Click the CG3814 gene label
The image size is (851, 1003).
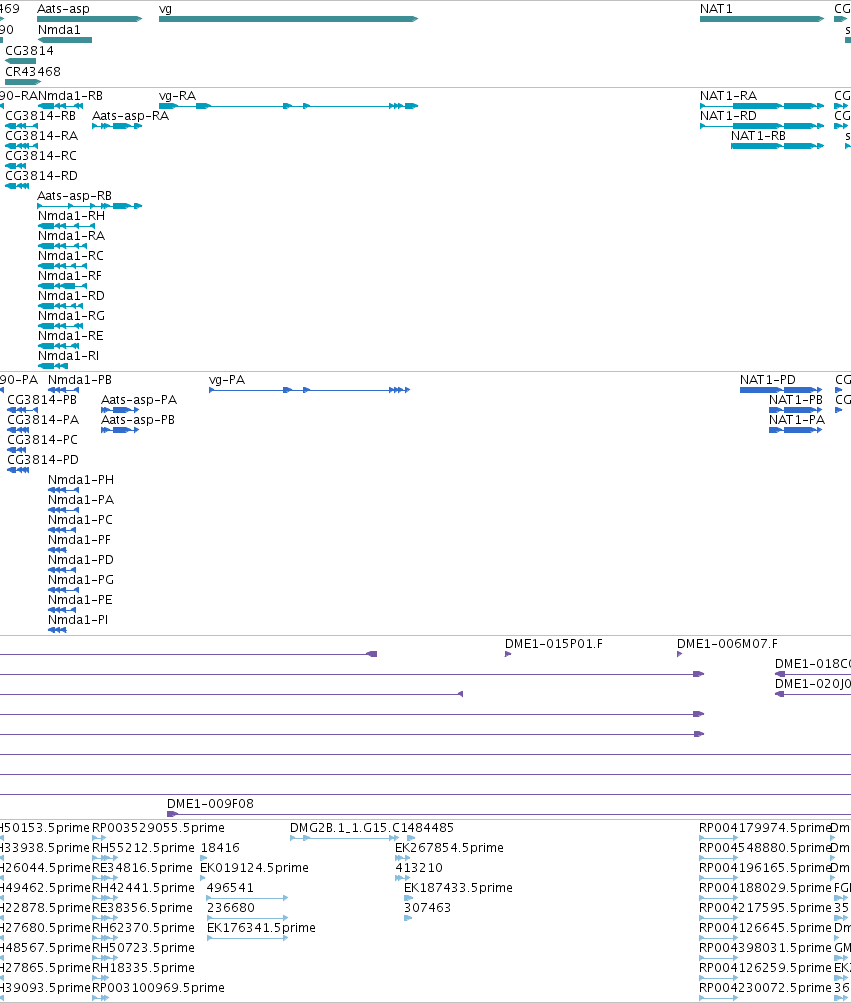[x=29, y=51]
